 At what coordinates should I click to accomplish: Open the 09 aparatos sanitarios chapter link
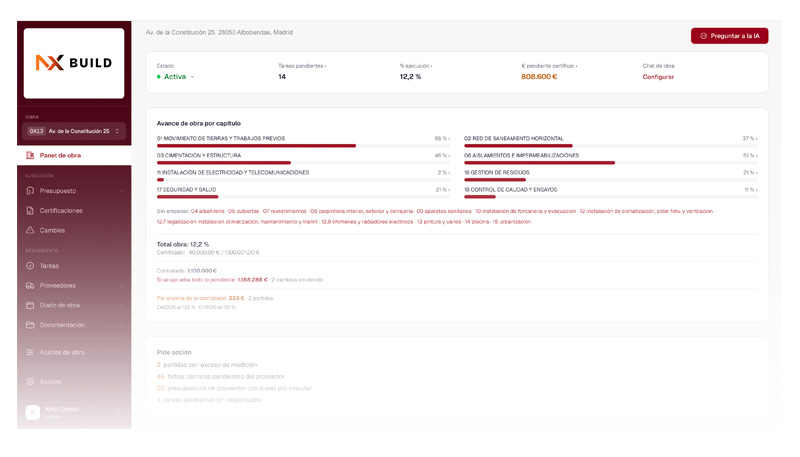pos(444,211)
